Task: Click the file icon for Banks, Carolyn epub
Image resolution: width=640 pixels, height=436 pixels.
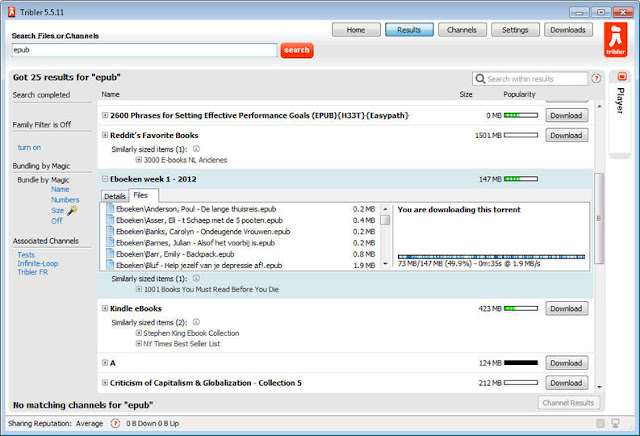Action: (x=109, y=231)
